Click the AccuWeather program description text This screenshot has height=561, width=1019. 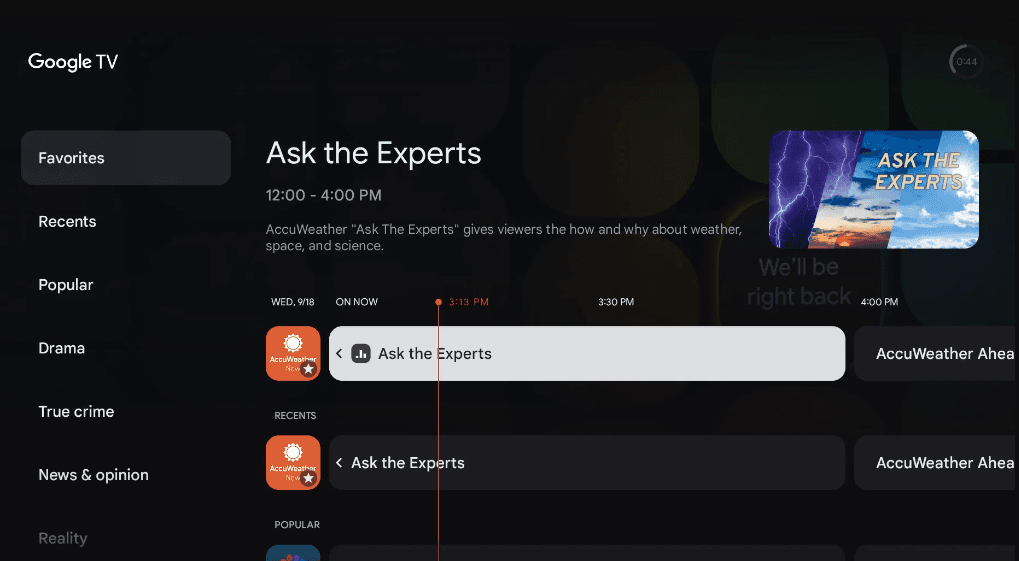click(504, 237)
